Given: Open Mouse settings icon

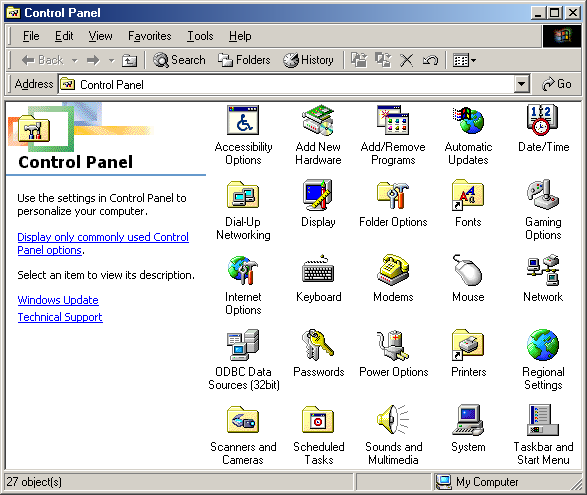Looking at the screenshot, I should [x=468, y=270].
